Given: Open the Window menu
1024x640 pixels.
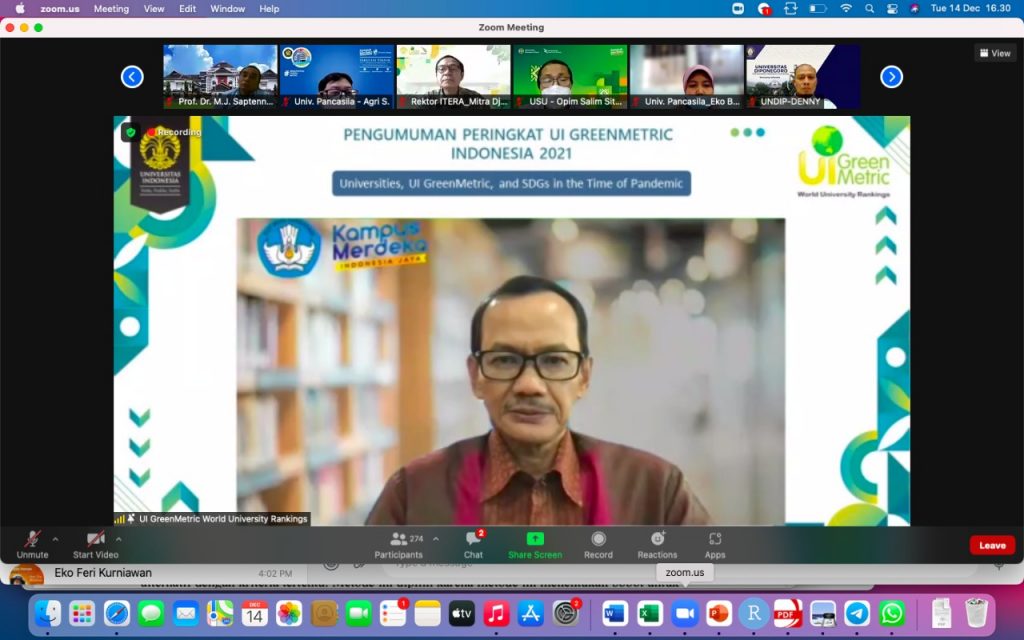Looking at the screenshot, I should click(227, 8).
